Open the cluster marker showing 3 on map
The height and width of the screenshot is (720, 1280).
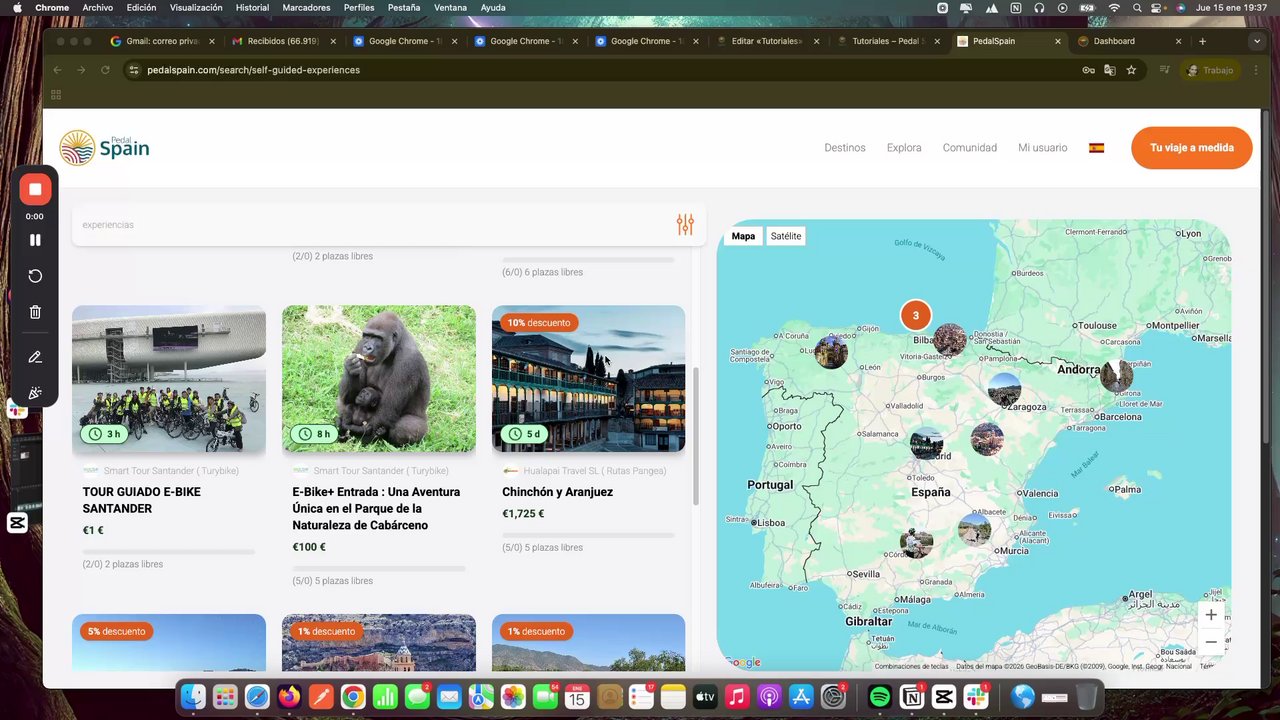tap(915, 315)
